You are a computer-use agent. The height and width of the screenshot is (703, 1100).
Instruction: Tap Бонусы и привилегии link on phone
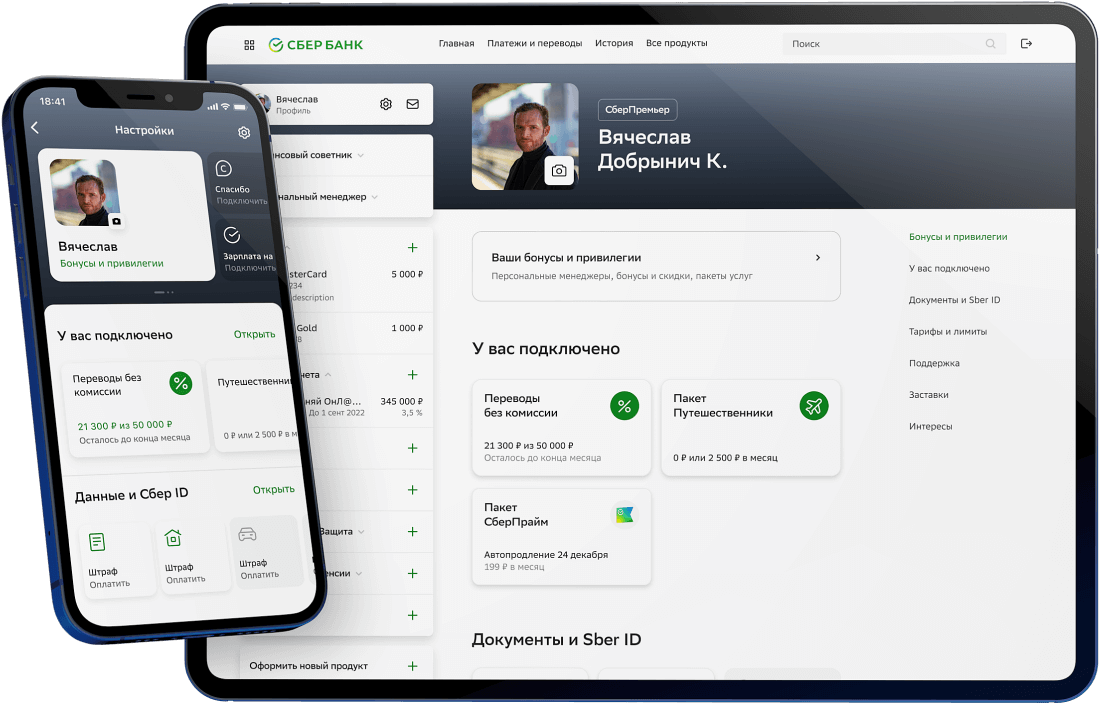tap(112, 263)
